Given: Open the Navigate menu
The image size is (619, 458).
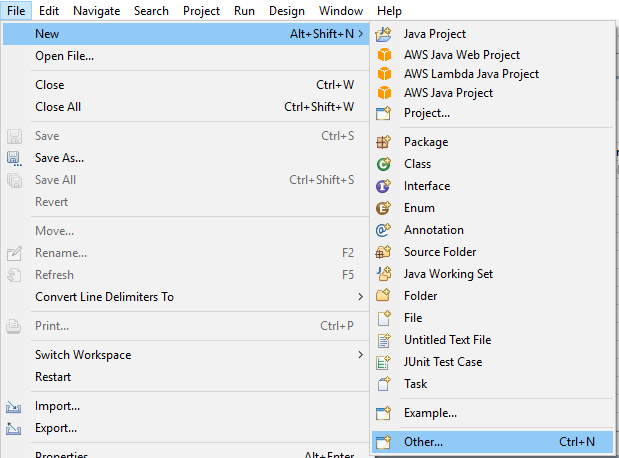Looking at the screenshot, I should pyautogui.click(x=97, y=11).
